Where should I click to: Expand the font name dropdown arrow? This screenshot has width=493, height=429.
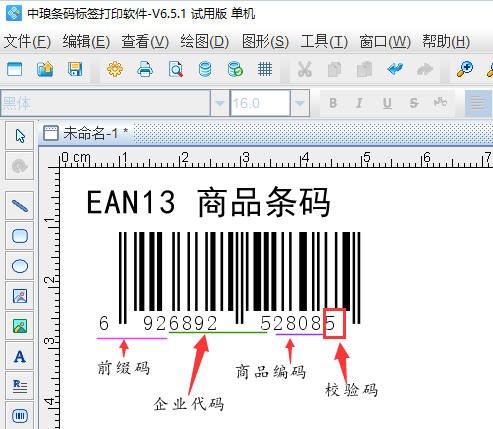point(220,103)
